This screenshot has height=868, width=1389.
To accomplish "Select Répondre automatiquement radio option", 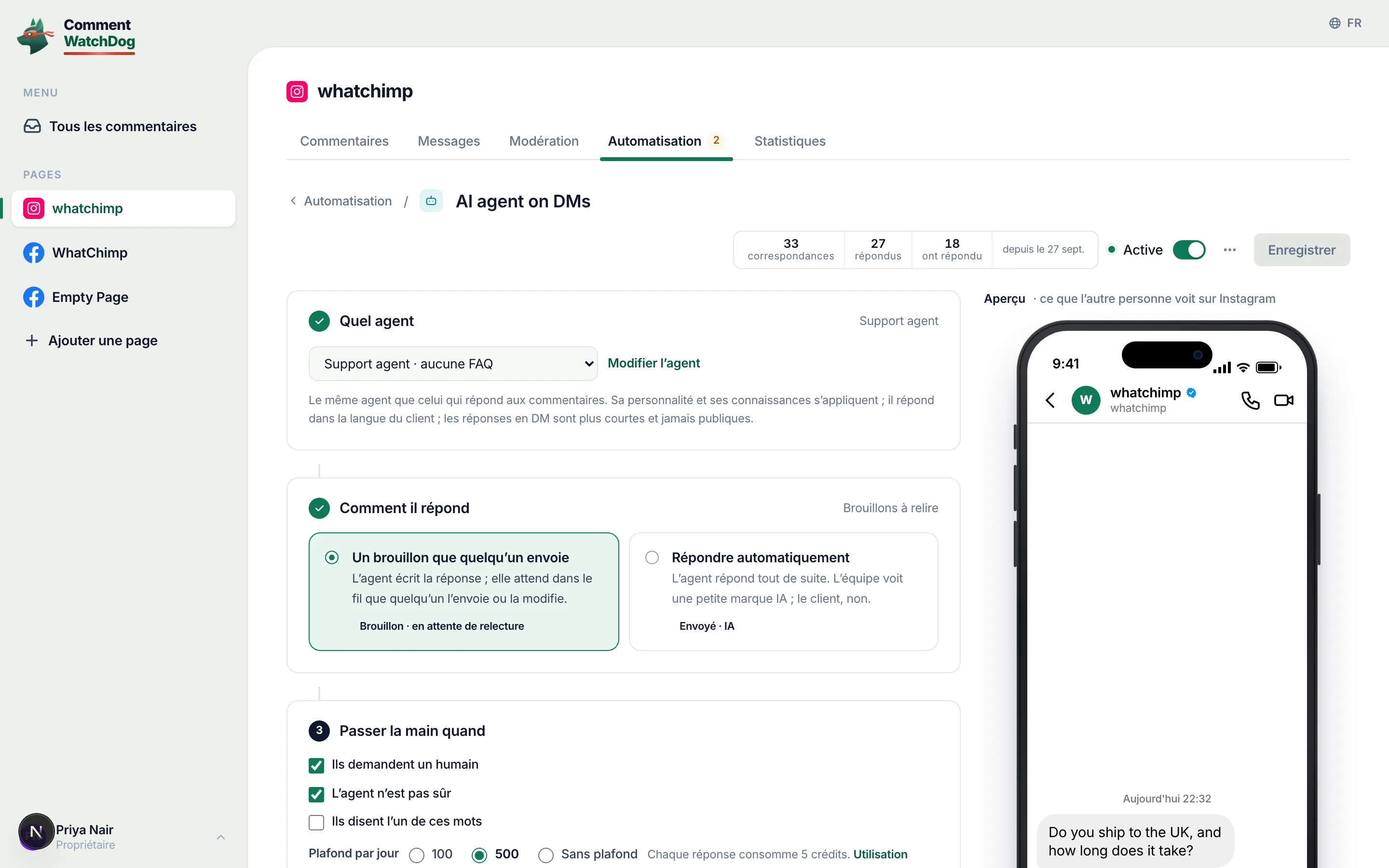I will (x=652, y=557).
